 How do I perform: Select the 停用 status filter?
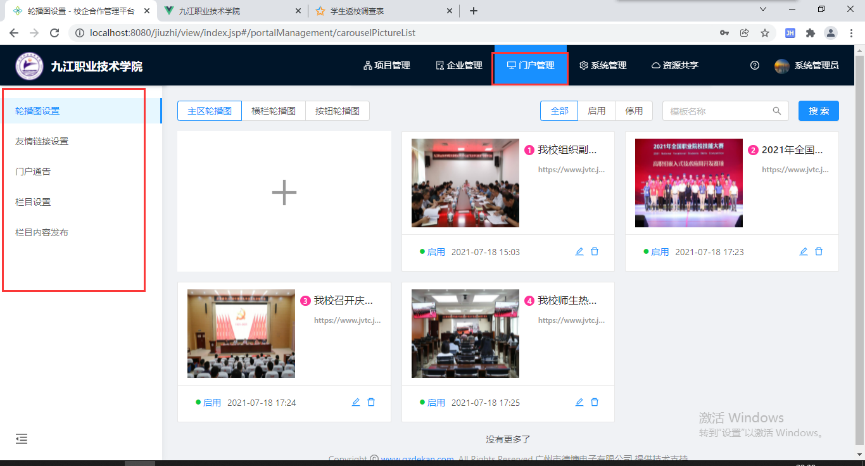(x=634, y=111)
